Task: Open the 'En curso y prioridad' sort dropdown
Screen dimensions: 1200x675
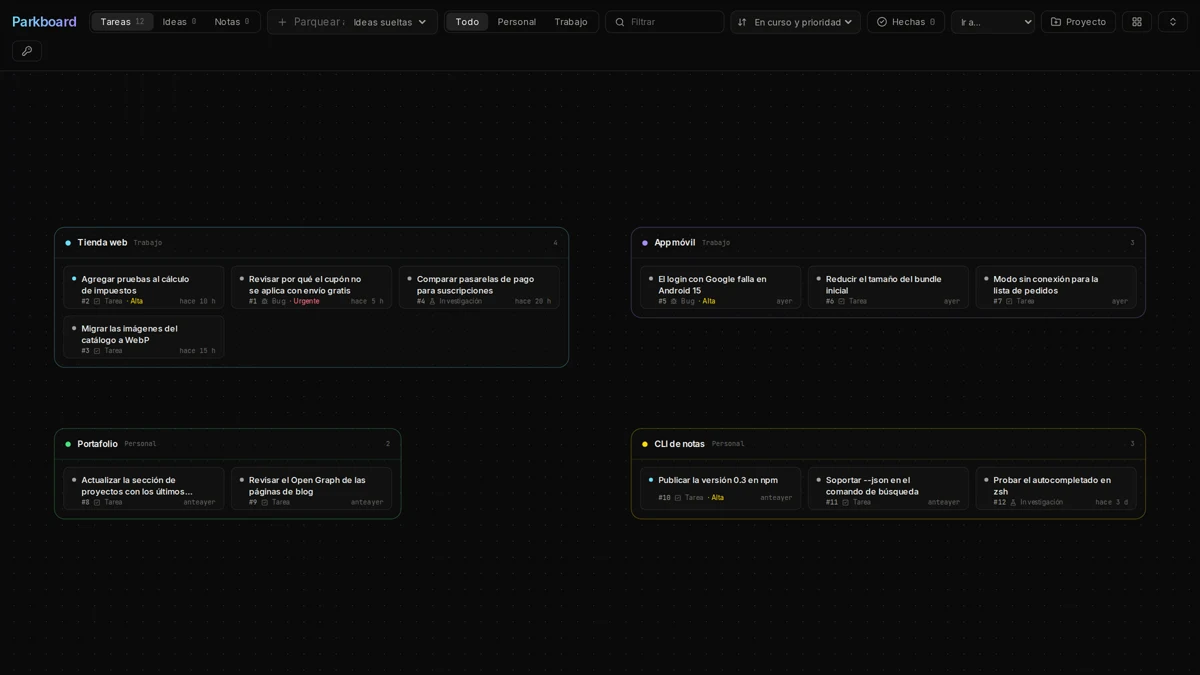Action: [796, 22]
